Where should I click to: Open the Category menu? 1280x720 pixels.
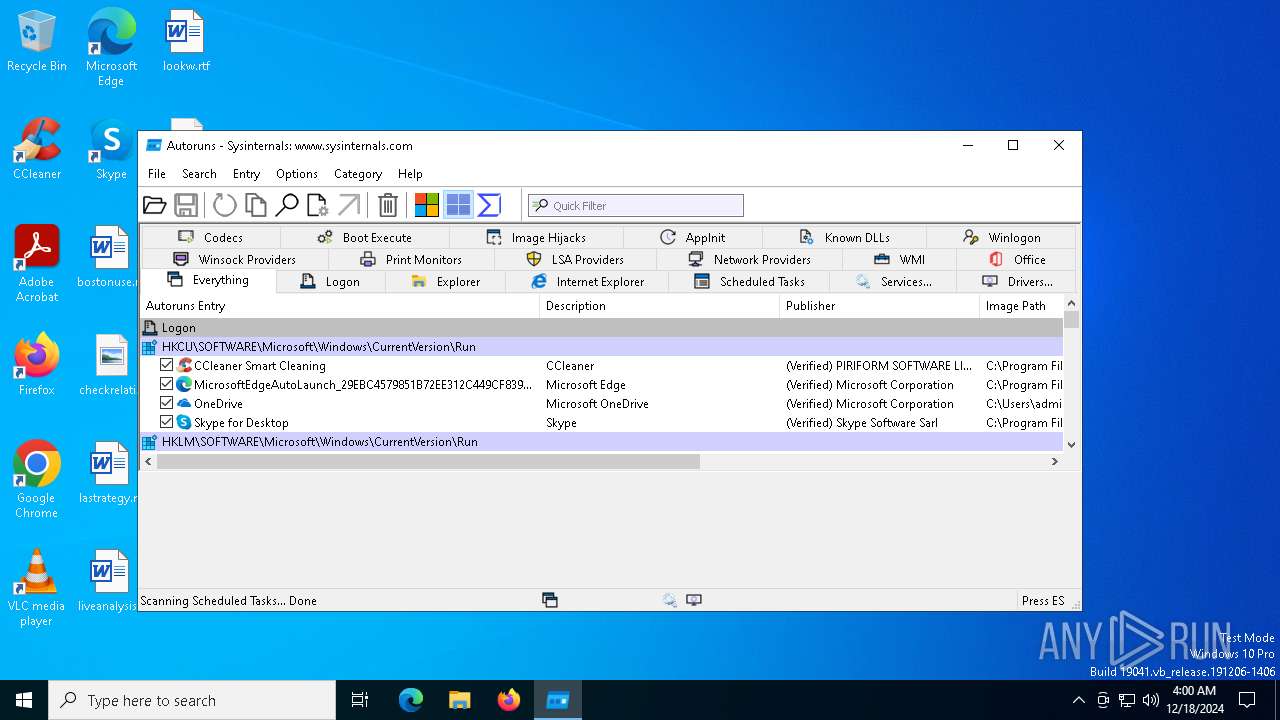[358, 174]
